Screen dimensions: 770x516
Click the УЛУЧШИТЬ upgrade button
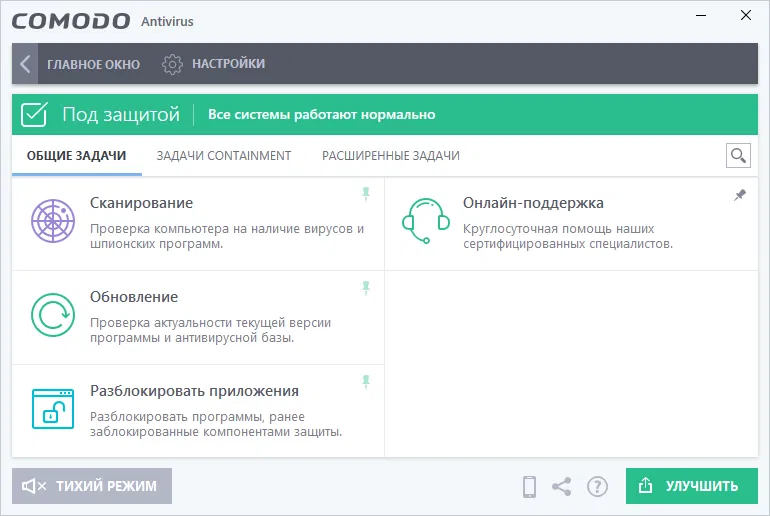point(692,486)
